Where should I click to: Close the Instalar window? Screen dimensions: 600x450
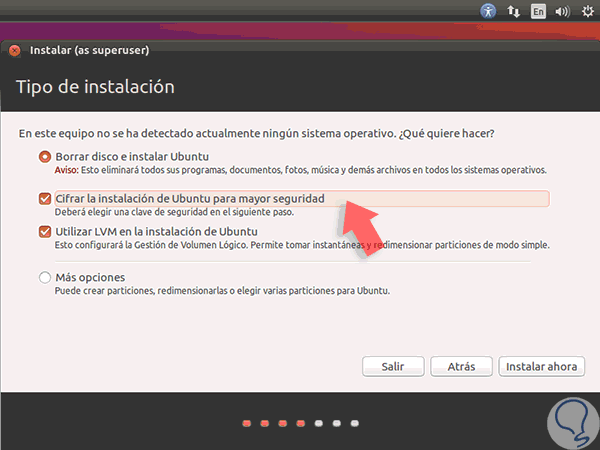(x=15, y=50)
